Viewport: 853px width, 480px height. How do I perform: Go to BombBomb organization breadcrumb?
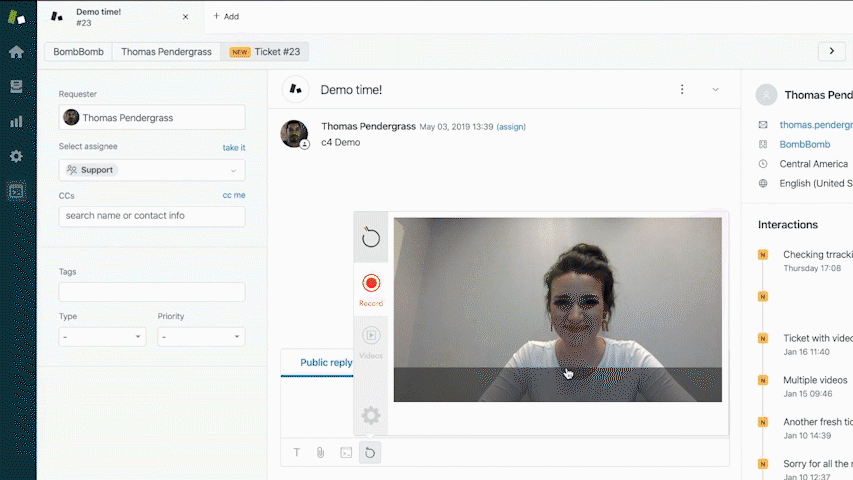(x=78, y=52)
